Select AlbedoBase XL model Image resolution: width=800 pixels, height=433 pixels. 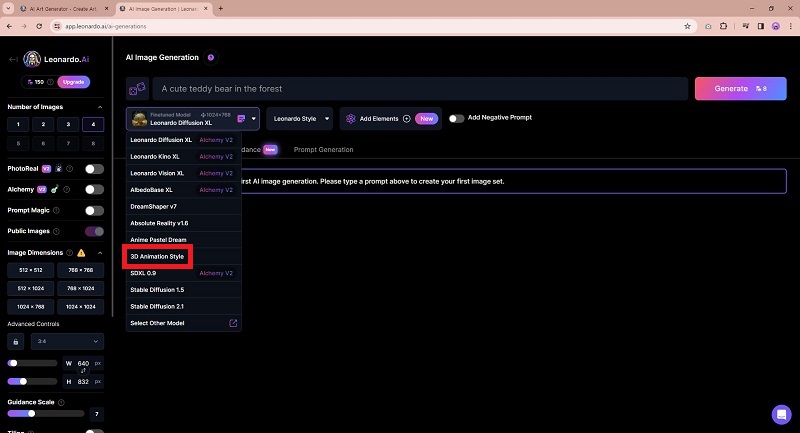pos(184,190)
